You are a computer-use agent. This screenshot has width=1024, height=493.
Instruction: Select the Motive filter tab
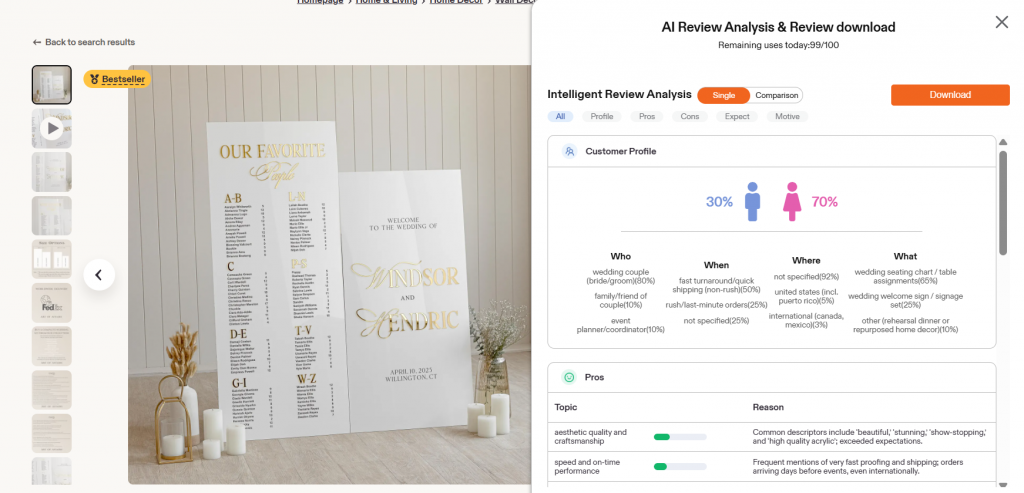coord(787,116)
